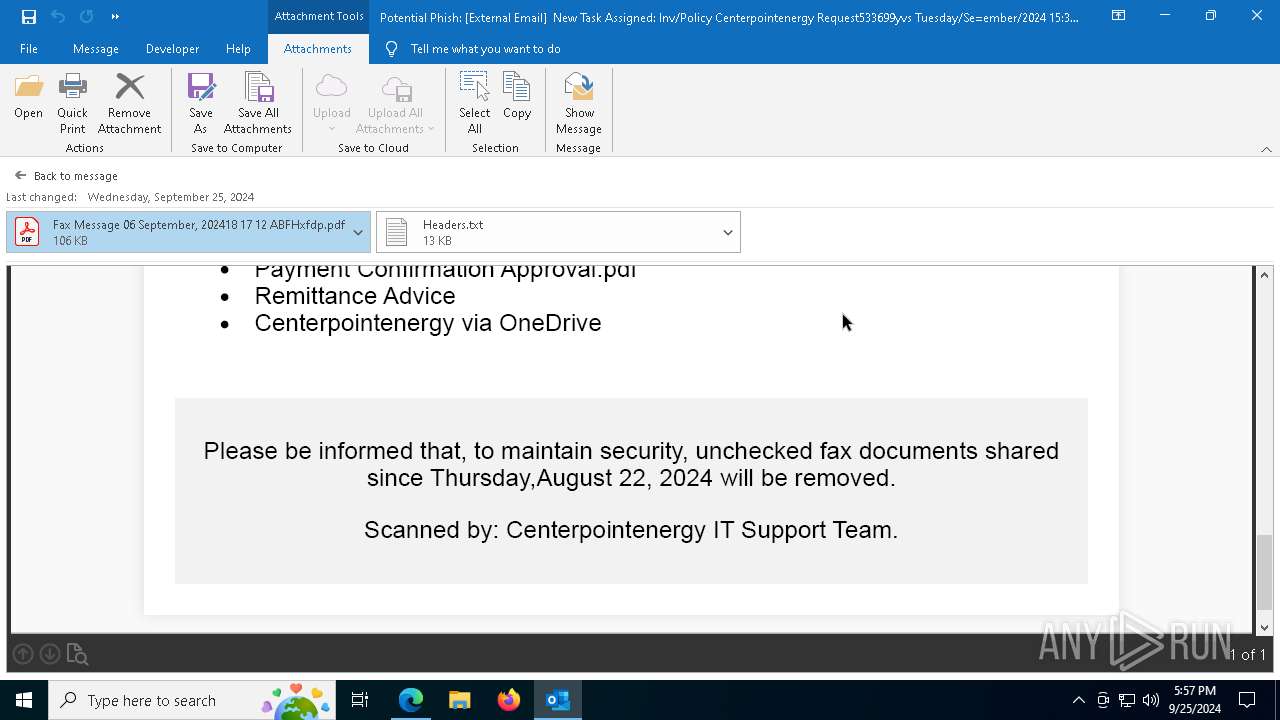Launch Firefox from the taskbar
The height and width of the screenshot is (720, 1280).
click(509, 700)
